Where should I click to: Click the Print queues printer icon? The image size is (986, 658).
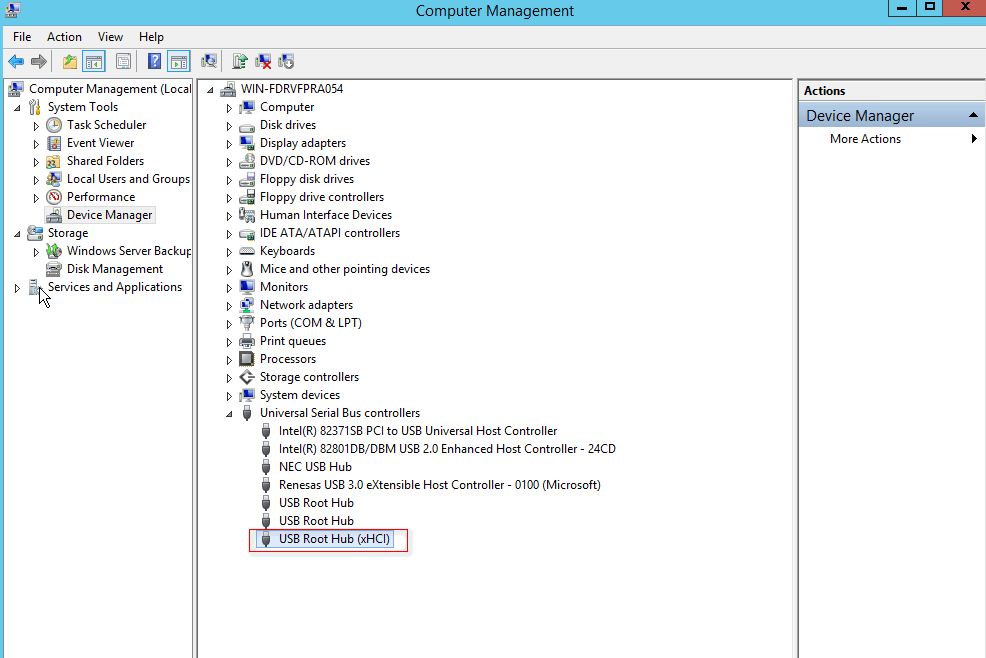click(247, 341)
